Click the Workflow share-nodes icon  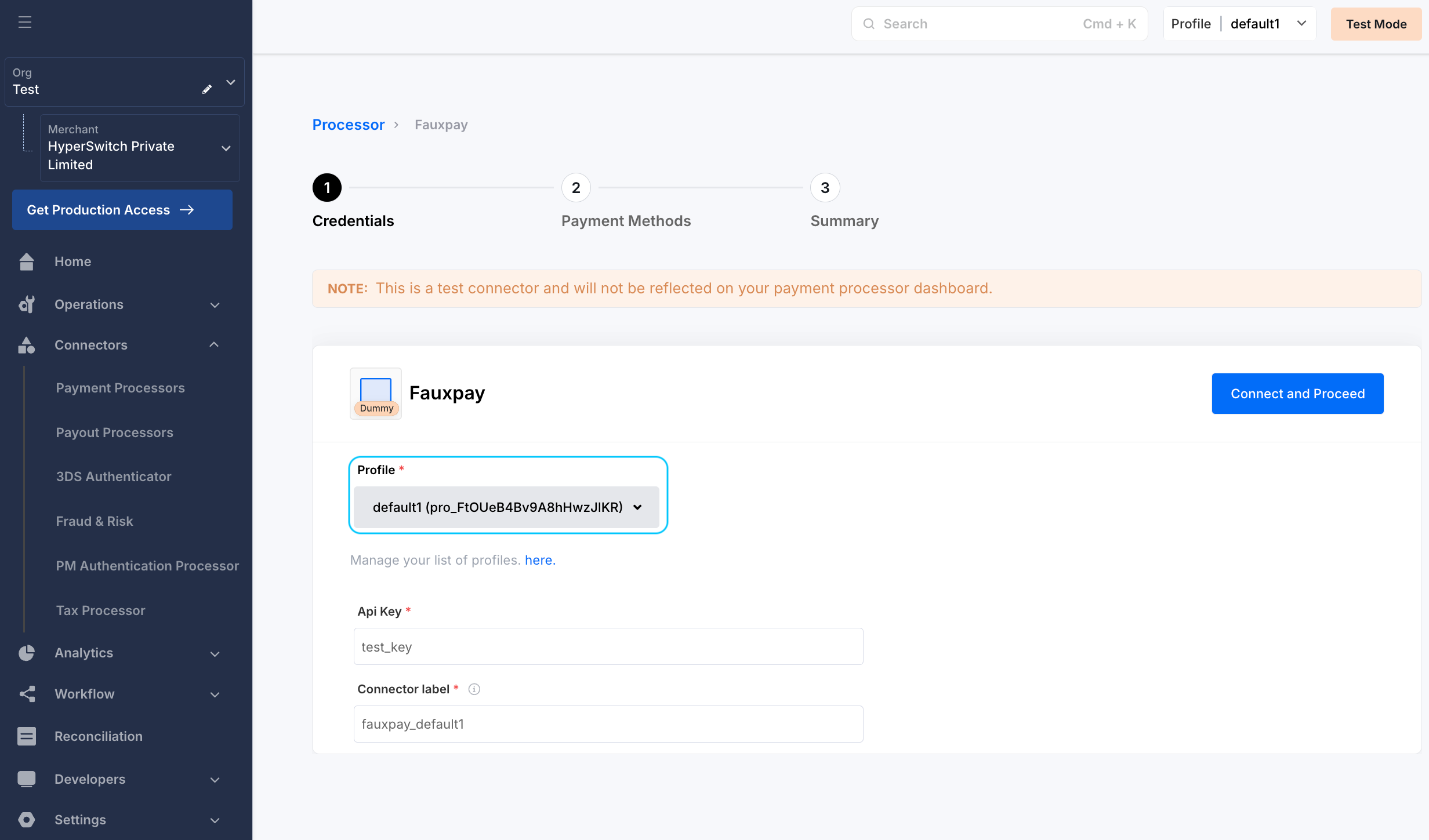[27, 694]
